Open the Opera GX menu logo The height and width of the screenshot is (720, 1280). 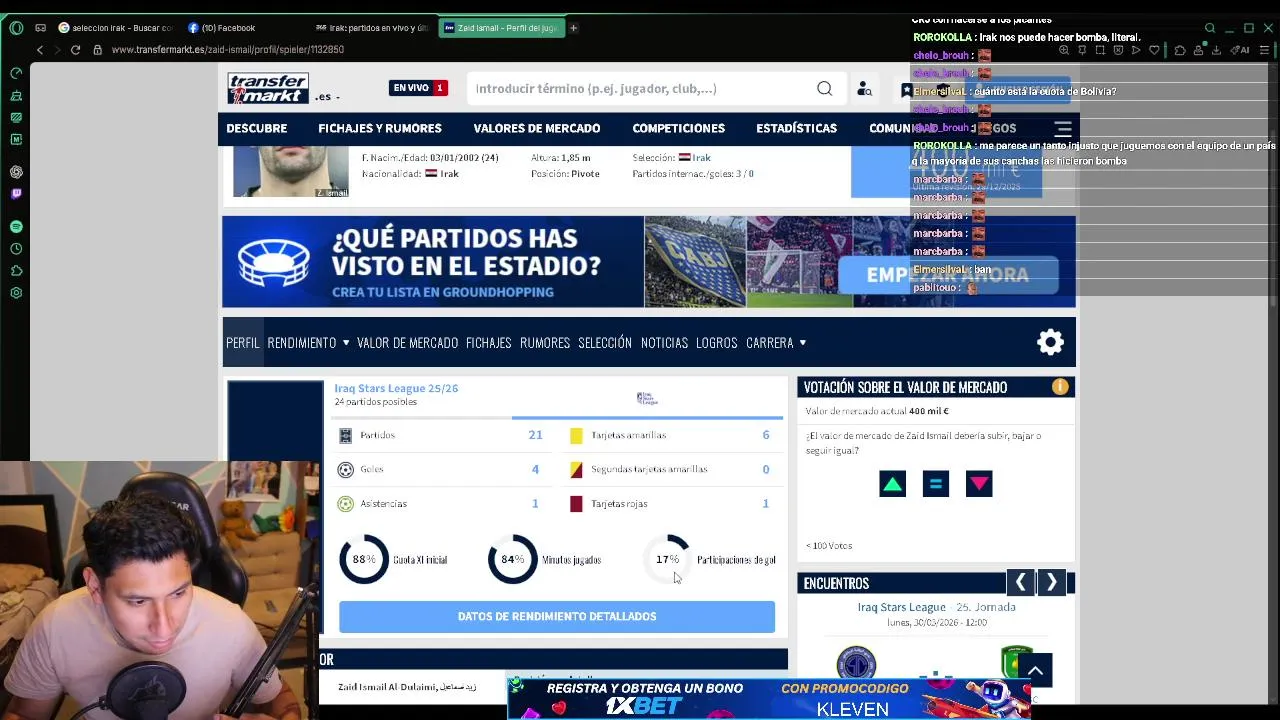(16, 28)
